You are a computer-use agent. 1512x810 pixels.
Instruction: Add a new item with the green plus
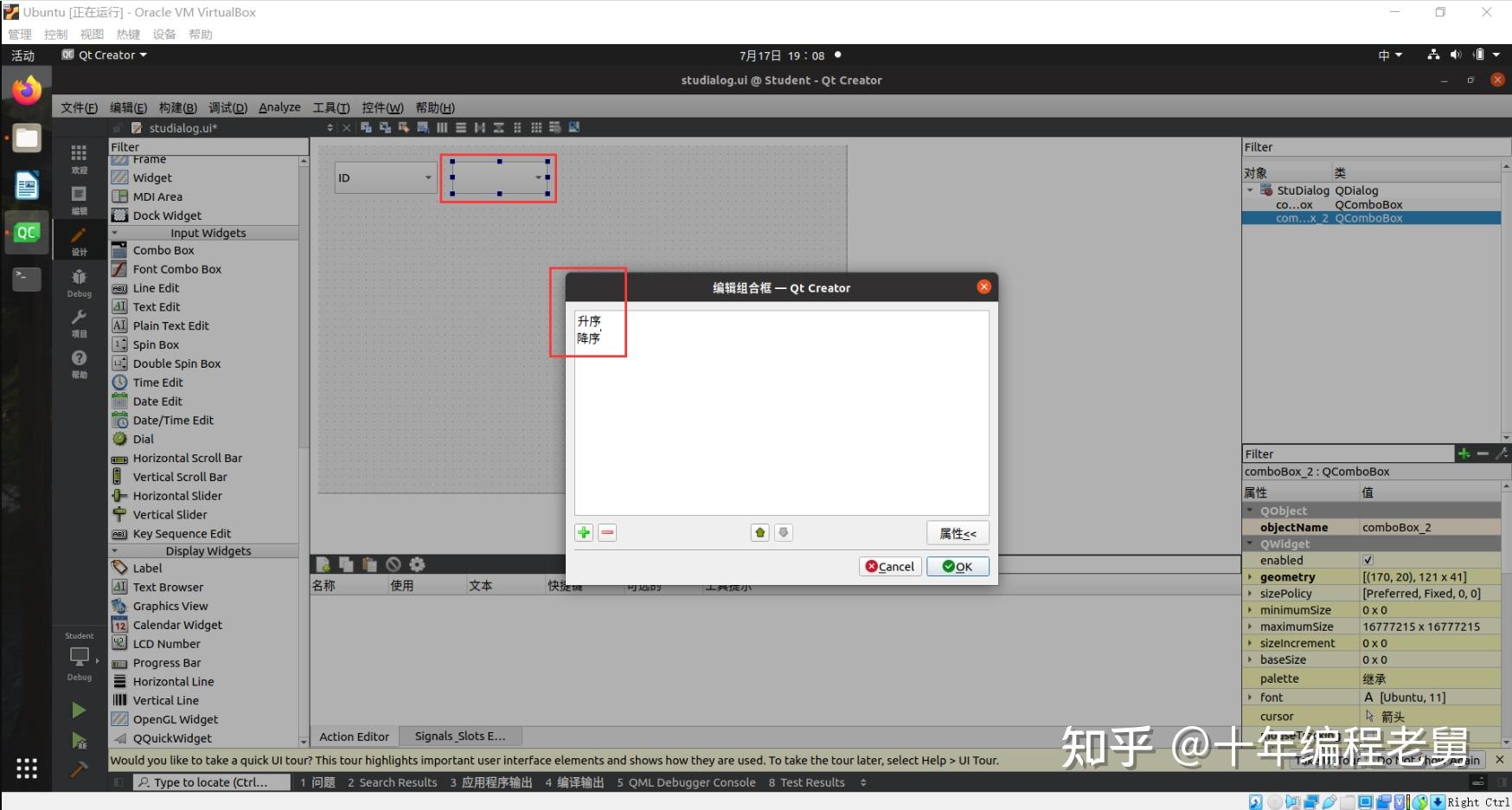[584, 532]
